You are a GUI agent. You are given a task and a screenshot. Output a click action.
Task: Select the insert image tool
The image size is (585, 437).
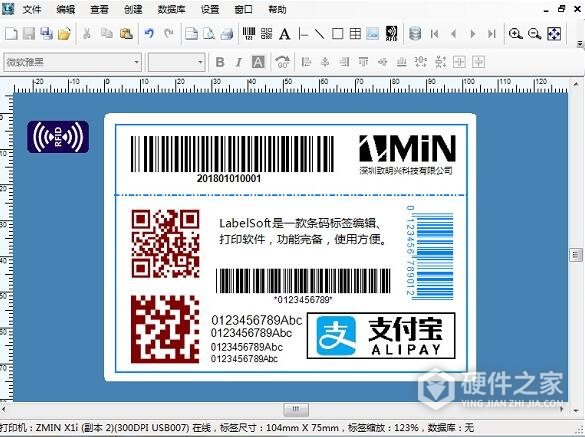click(372, 34)
